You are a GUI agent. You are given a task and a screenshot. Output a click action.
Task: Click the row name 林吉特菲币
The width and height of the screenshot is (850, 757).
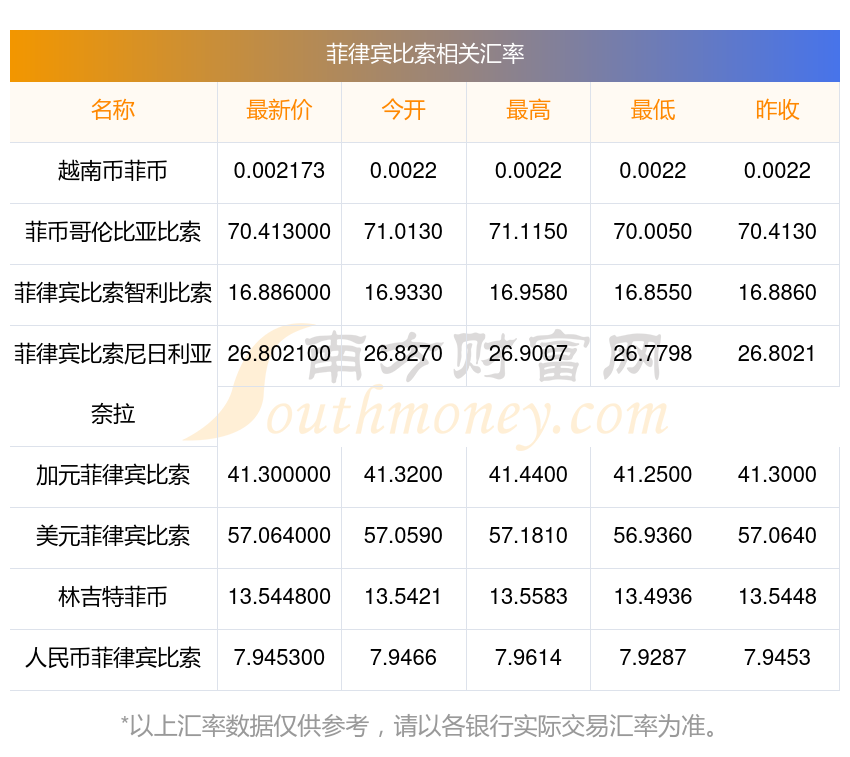(113, 598)
